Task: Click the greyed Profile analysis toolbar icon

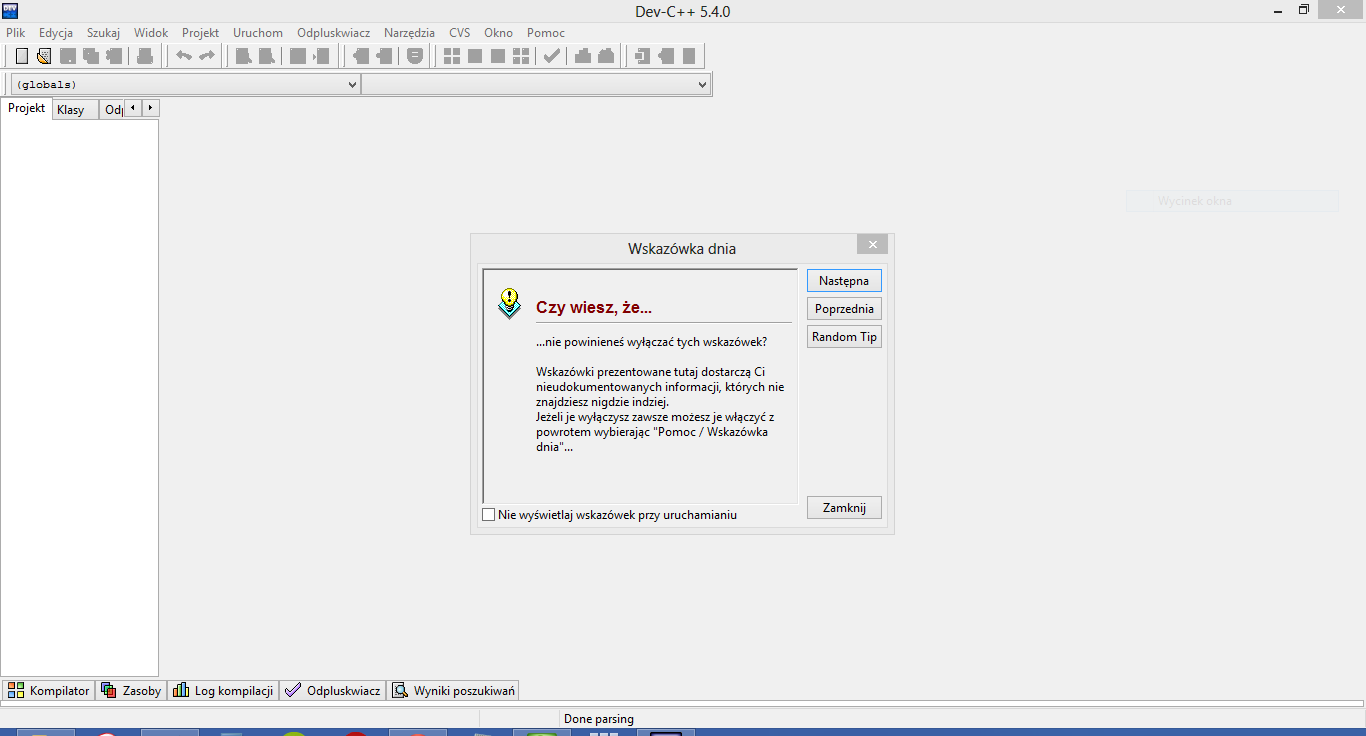Action: click(582, 56)
